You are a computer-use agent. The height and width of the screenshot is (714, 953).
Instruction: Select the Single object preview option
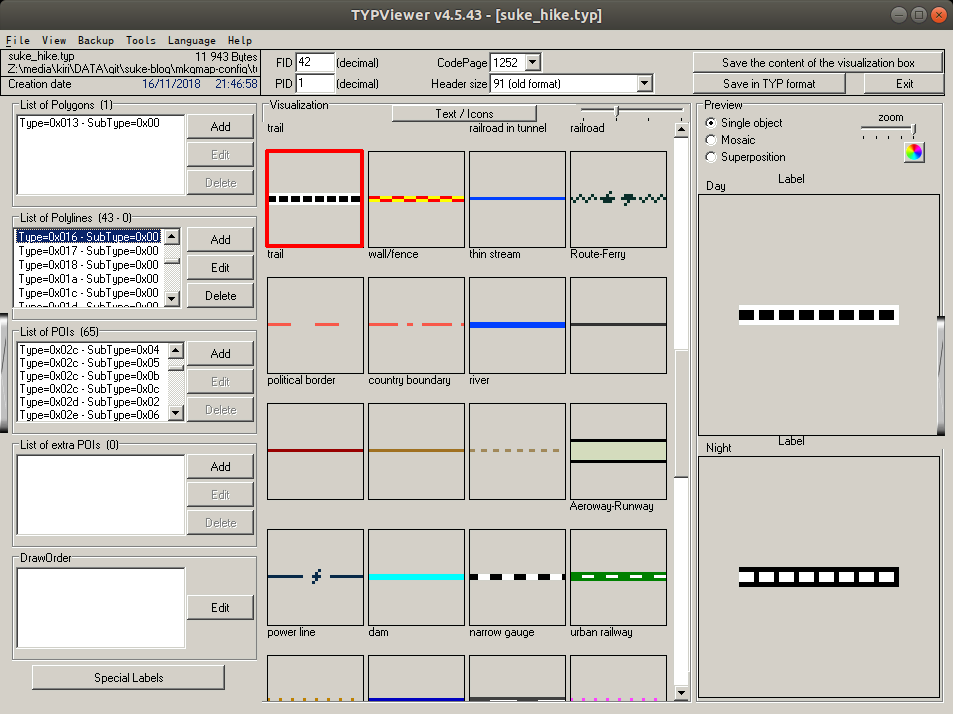[712, 123]
